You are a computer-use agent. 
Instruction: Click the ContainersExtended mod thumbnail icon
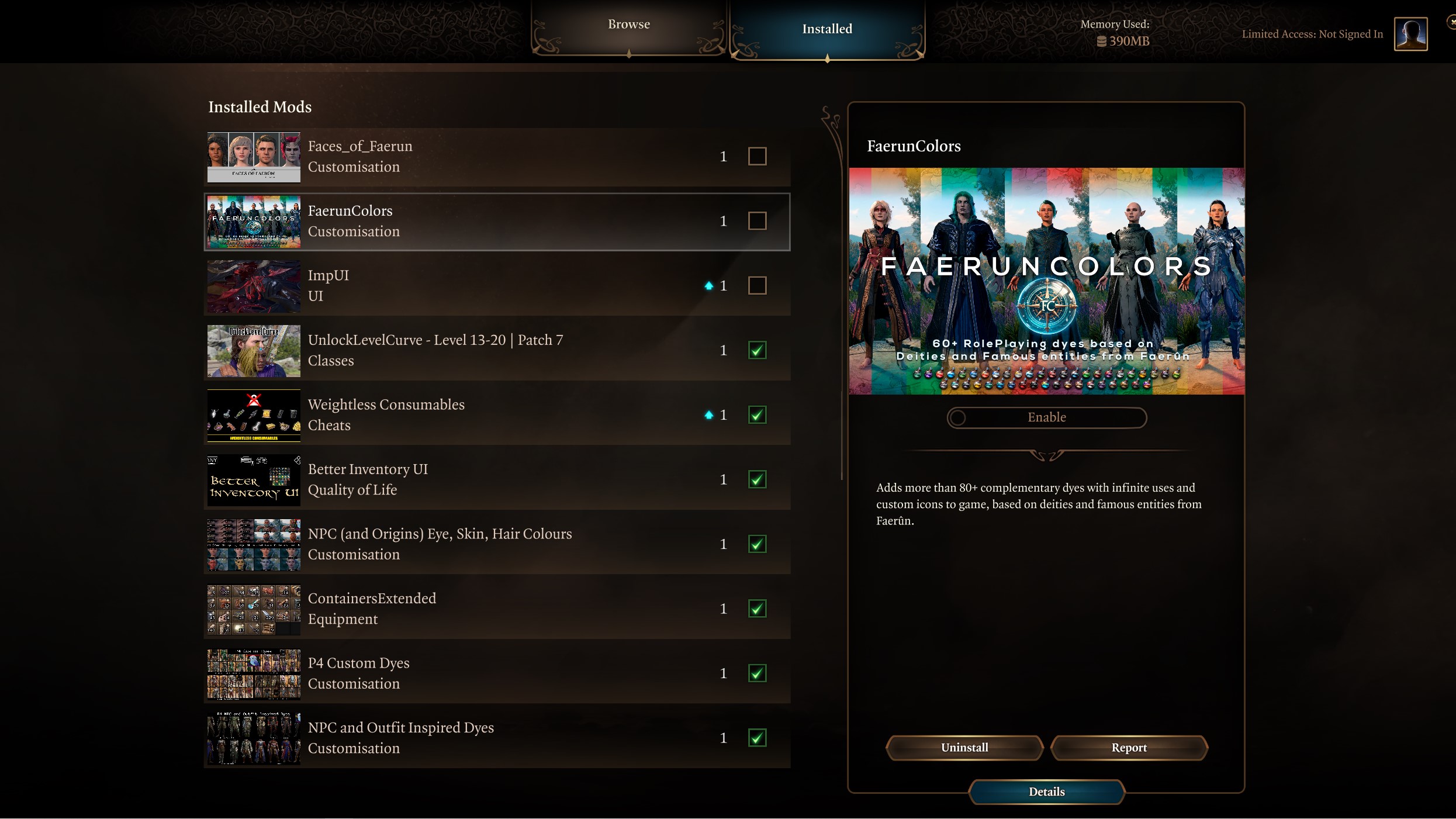click(253, 608)
